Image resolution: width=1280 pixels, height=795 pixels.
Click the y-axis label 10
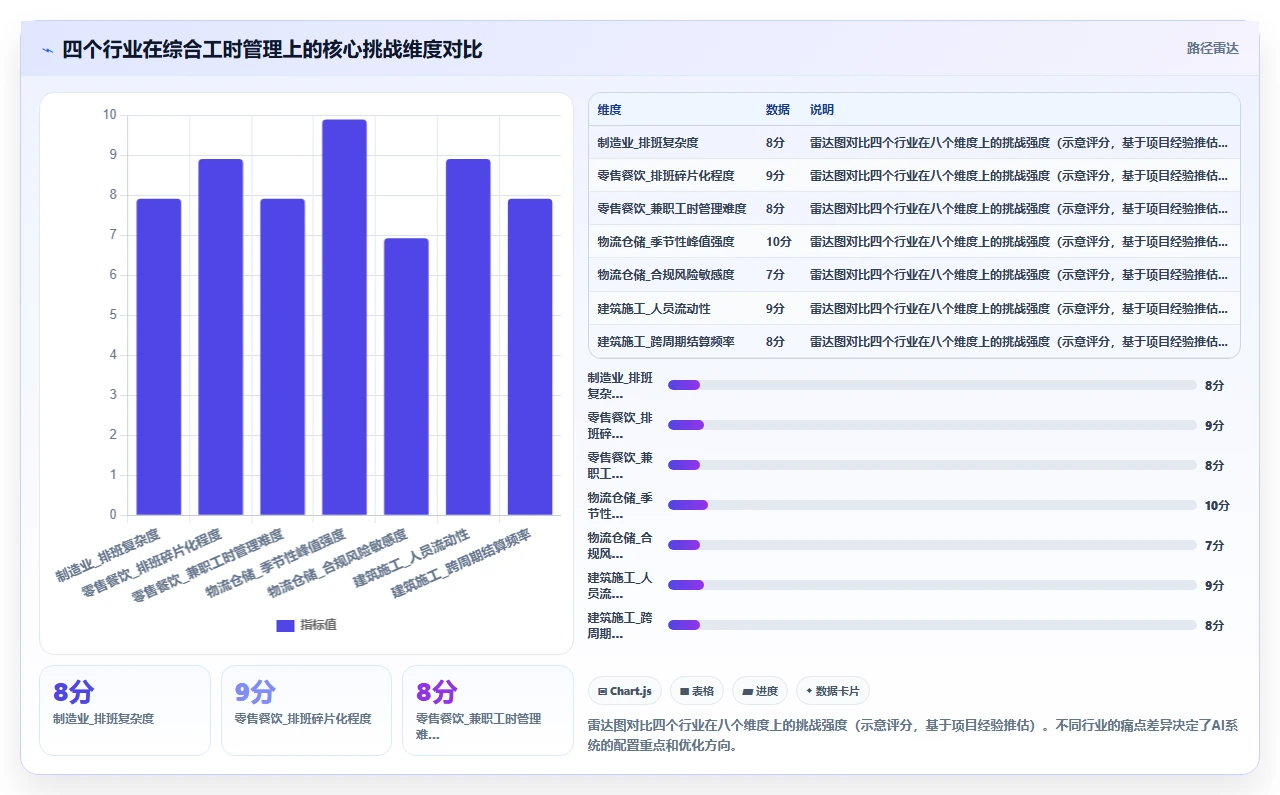click(110, 115)
